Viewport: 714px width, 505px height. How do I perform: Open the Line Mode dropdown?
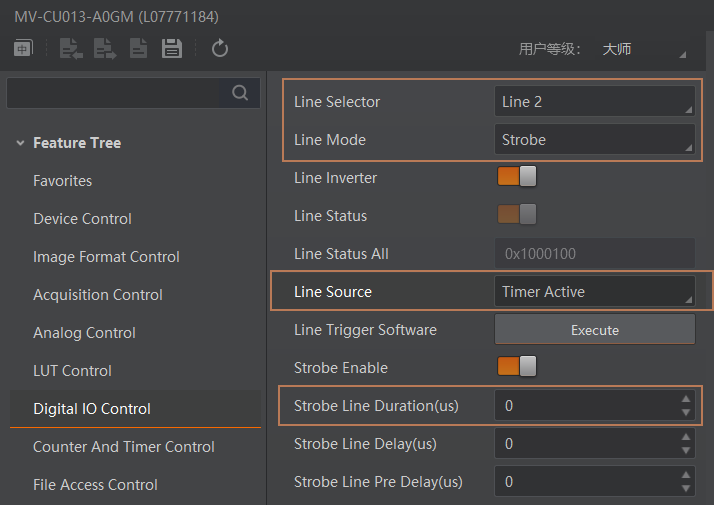pos(595,140)
